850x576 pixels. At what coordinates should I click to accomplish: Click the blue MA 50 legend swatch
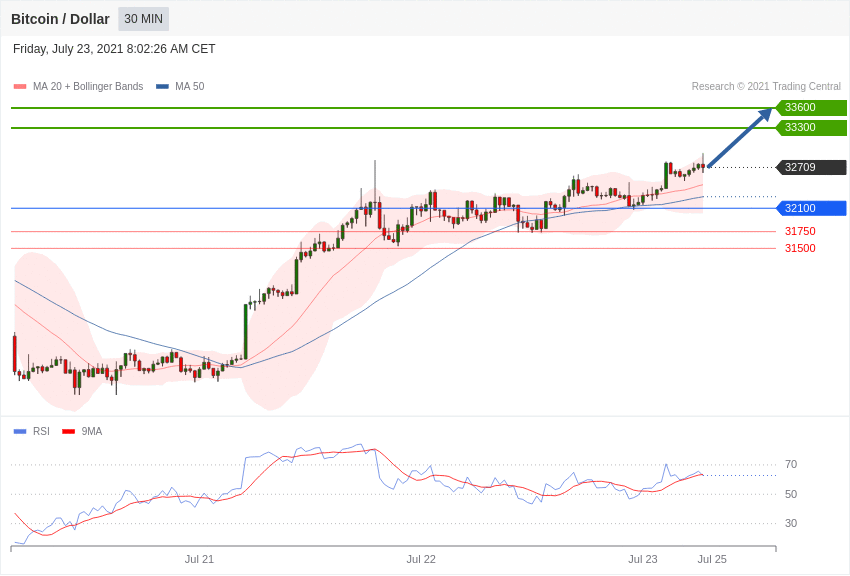162,87
